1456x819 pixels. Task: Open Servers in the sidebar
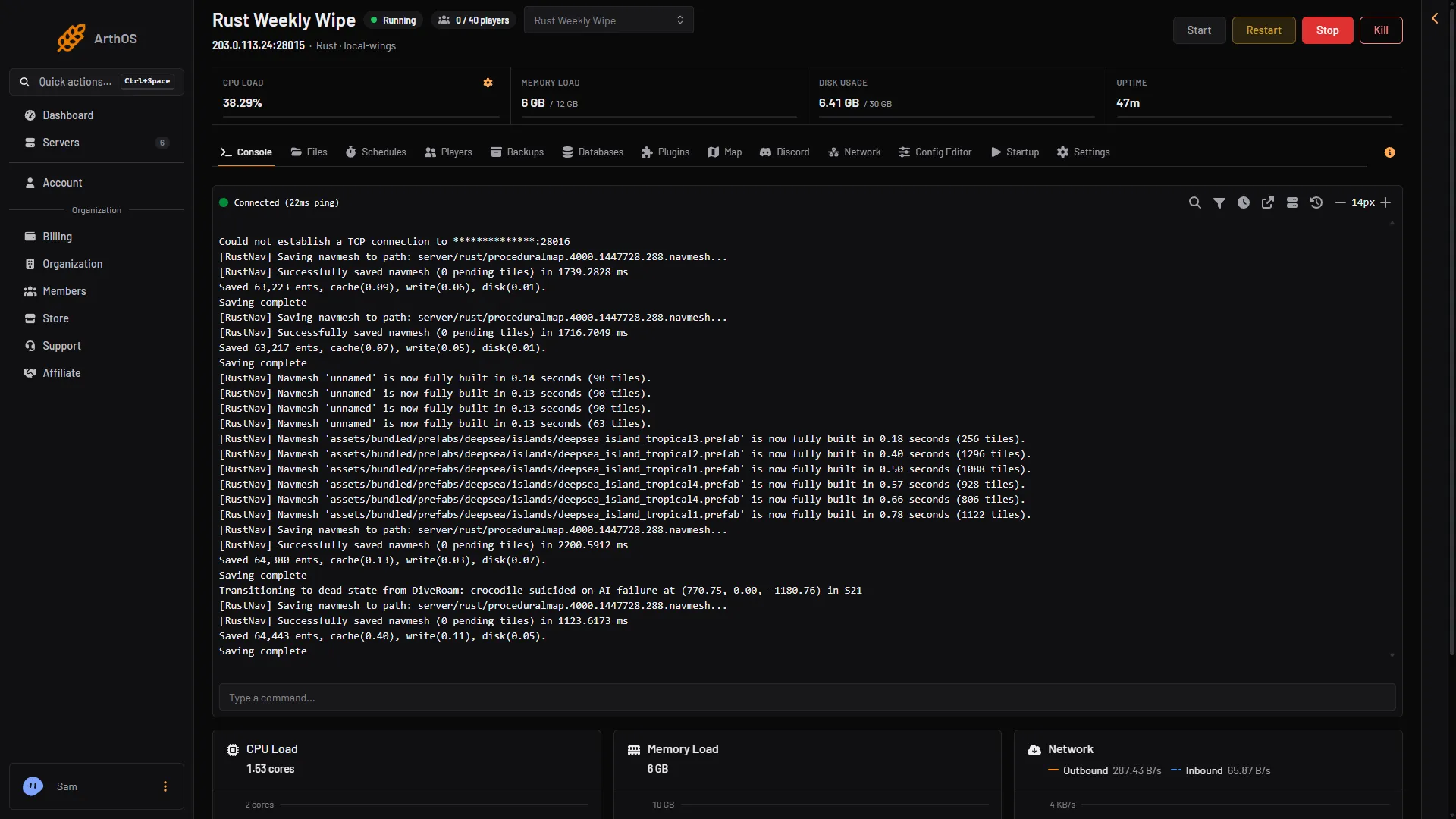(x=96, y=143)
